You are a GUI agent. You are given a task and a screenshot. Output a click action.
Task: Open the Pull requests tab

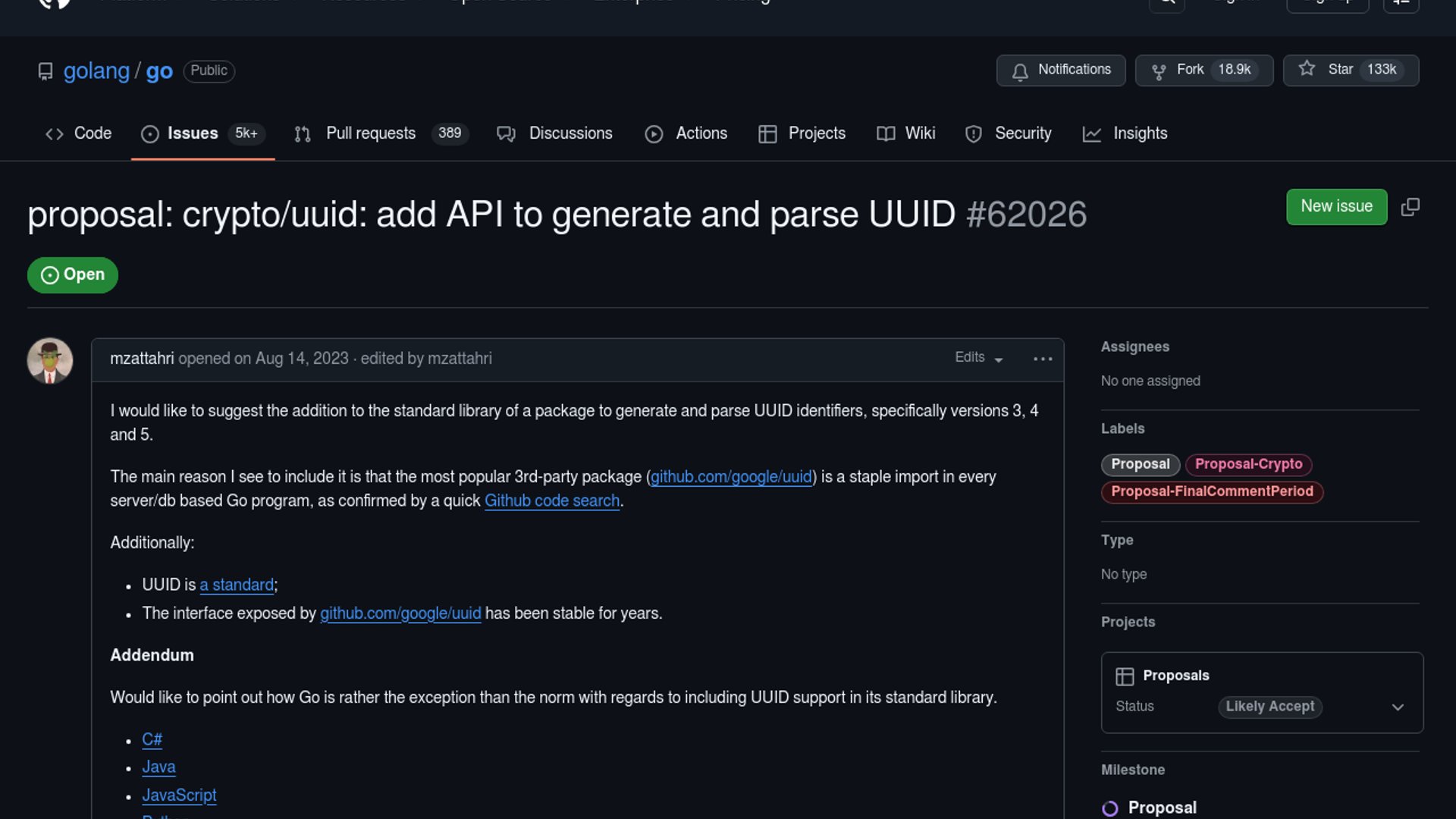coord(370,133)
